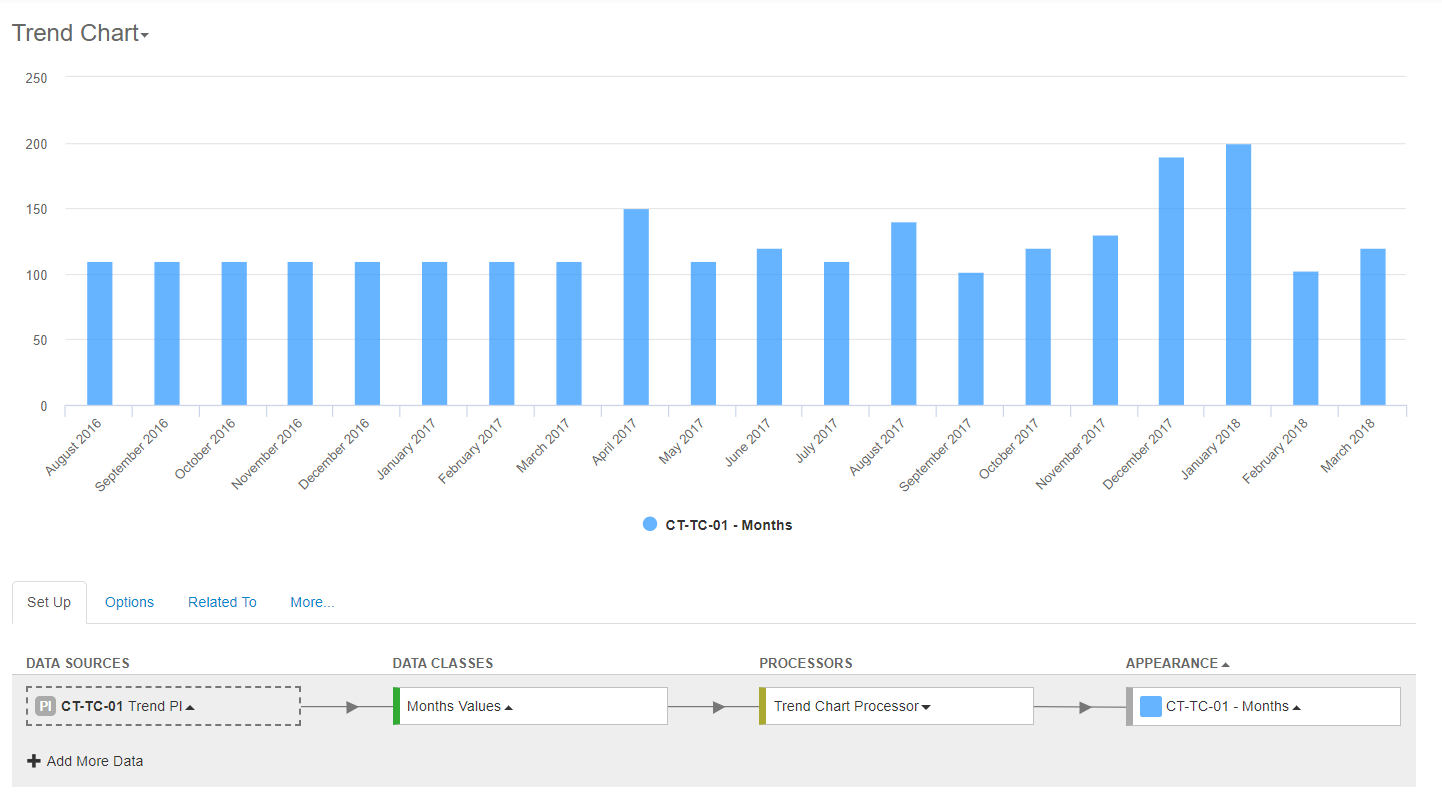This screenshot has width=1442, height=805.
Task: Click the blue color swatch in Appearance
Action: [x=1150, y=706]
